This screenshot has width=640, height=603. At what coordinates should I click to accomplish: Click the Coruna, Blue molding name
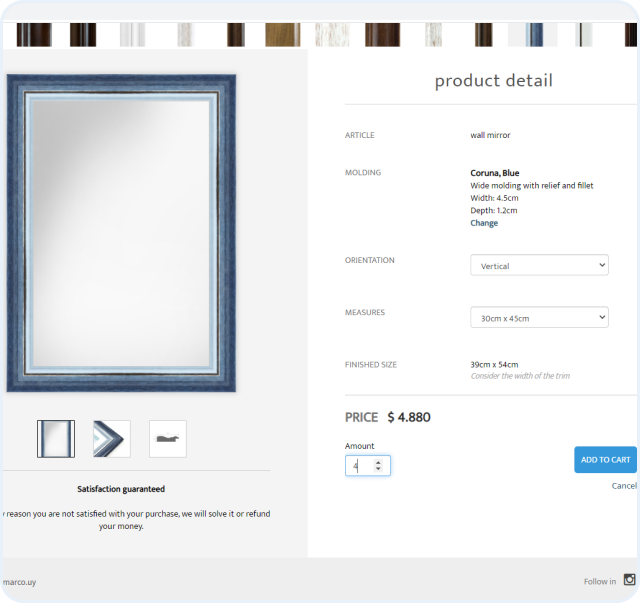pyautogui.click(x=495, y=173)
